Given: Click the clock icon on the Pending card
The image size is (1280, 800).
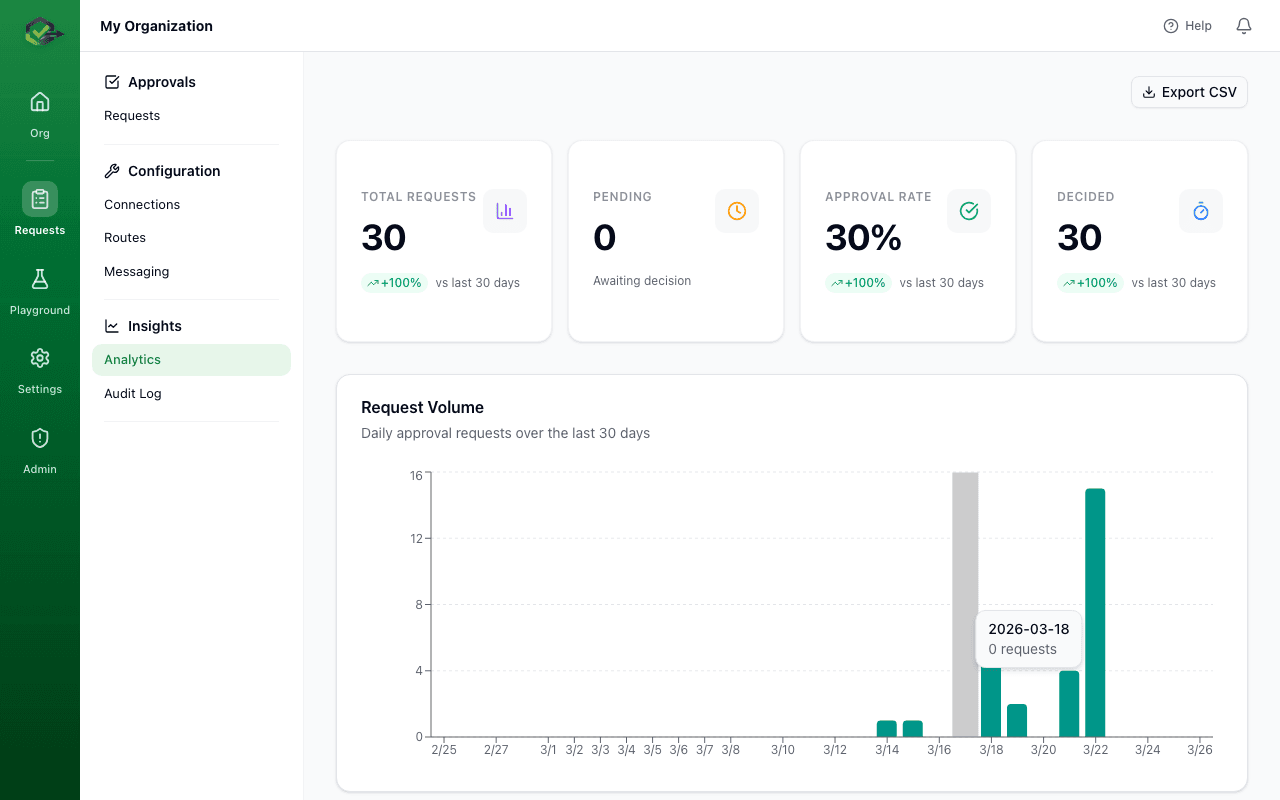Looking at the screenshot, I should (736, 210).
